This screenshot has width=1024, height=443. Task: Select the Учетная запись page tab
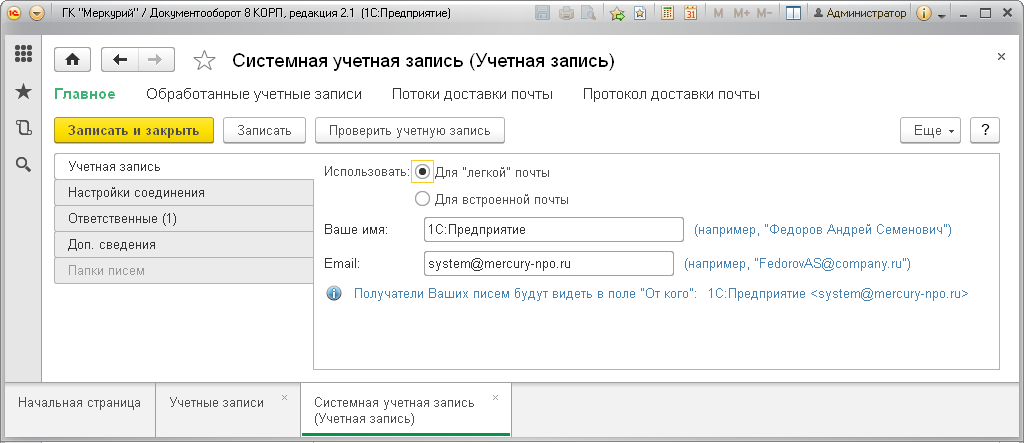(184, 167)
